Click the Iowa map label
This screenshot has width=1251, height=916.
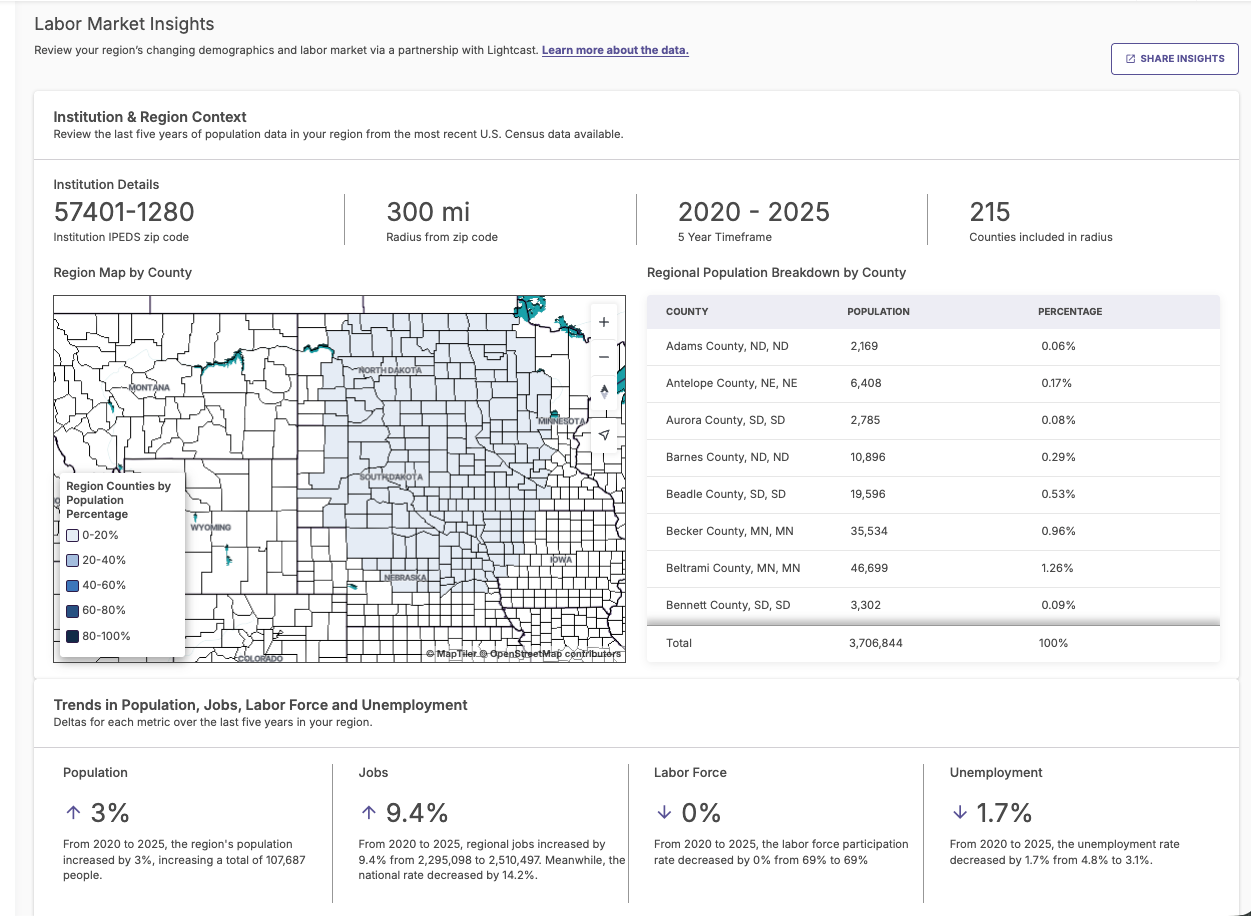point(561,560)
